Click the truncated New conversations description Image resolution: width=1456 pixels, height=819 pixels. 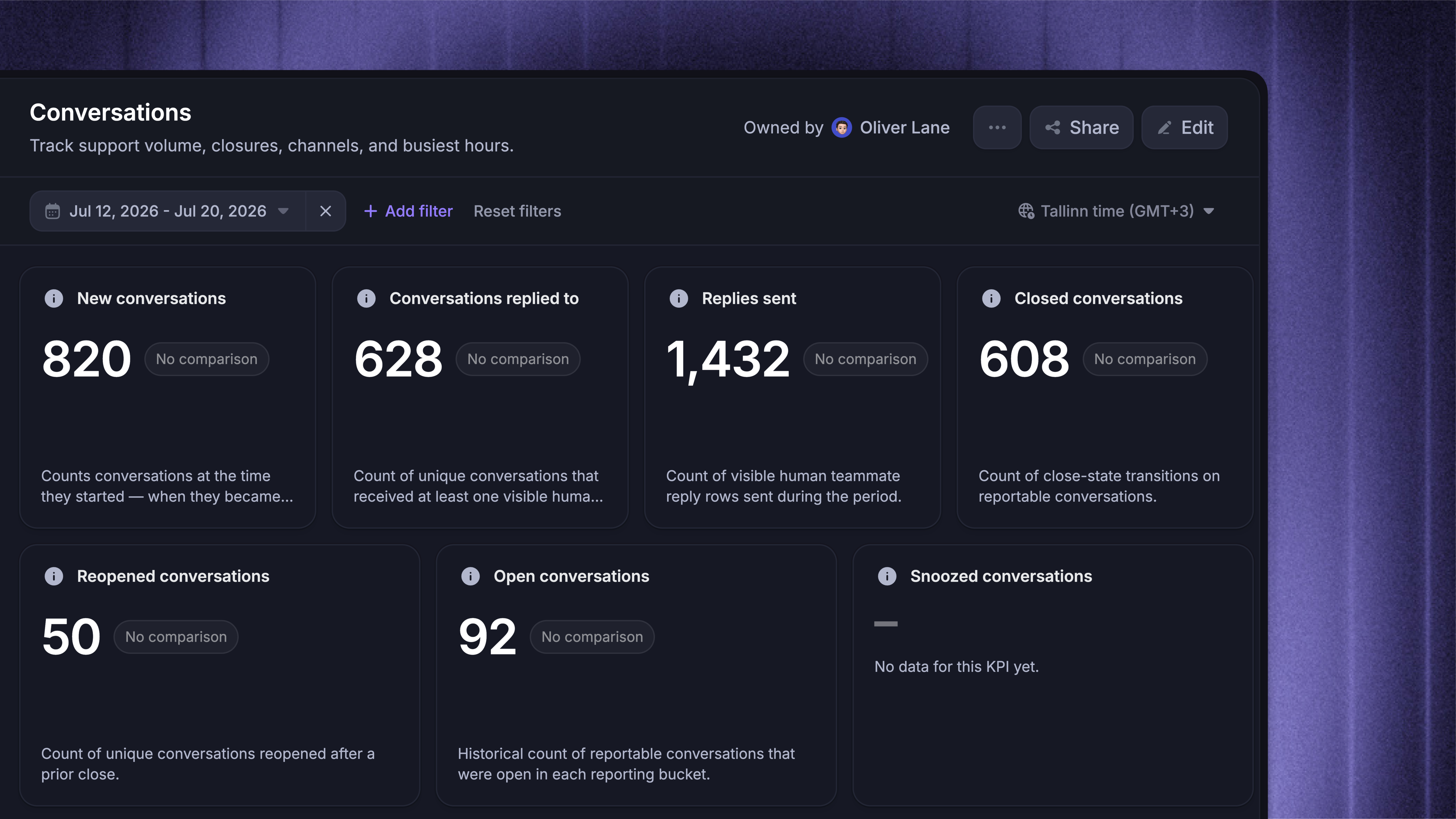(167, 486)
